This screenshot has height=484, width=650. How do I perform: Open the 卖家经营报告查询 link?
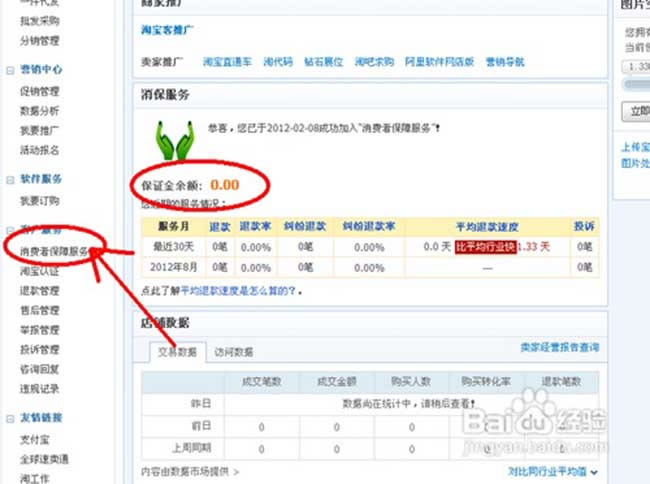coord(560,347)
